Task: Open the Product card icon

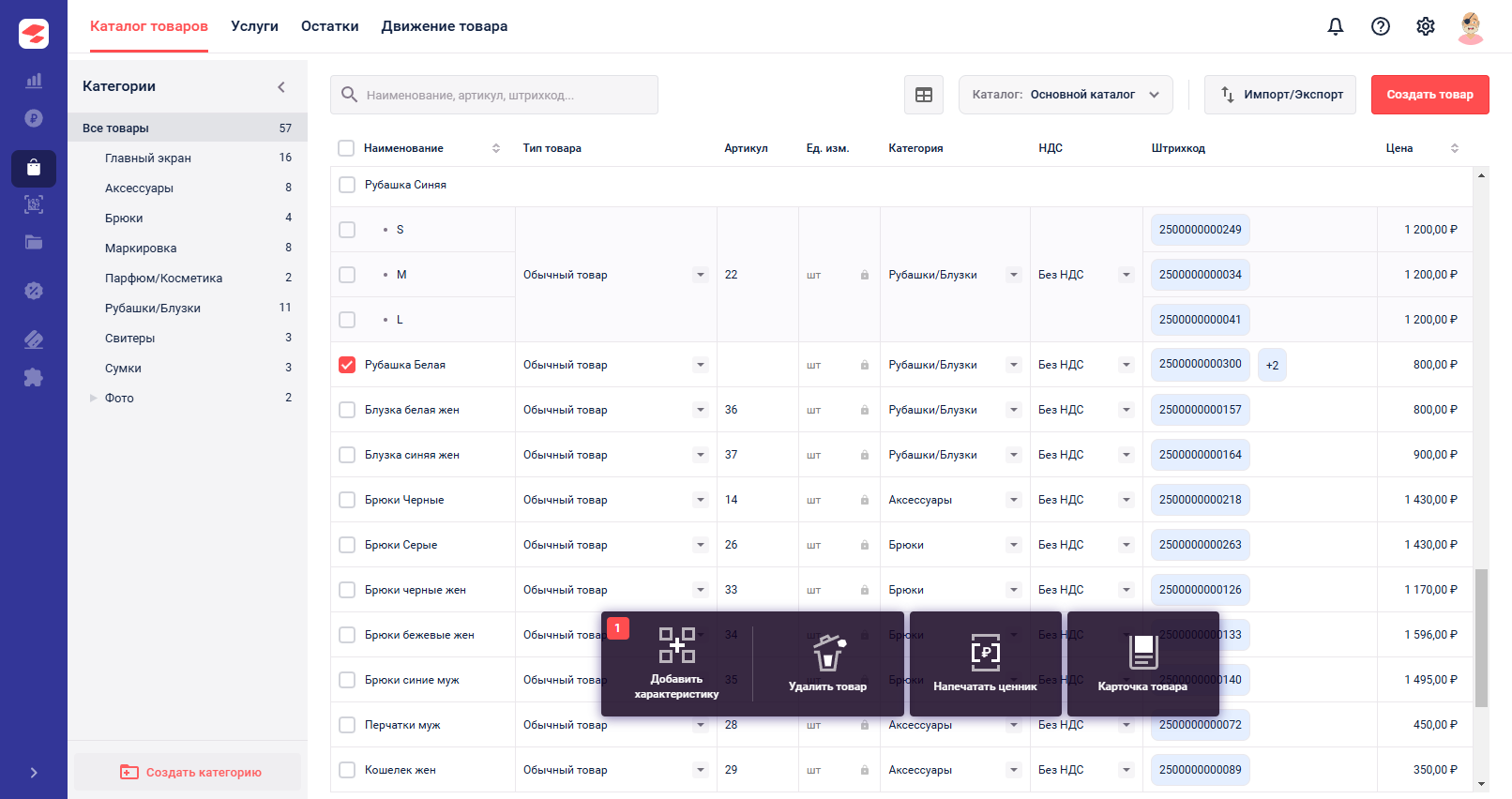Action: (x=1143, y=652)
